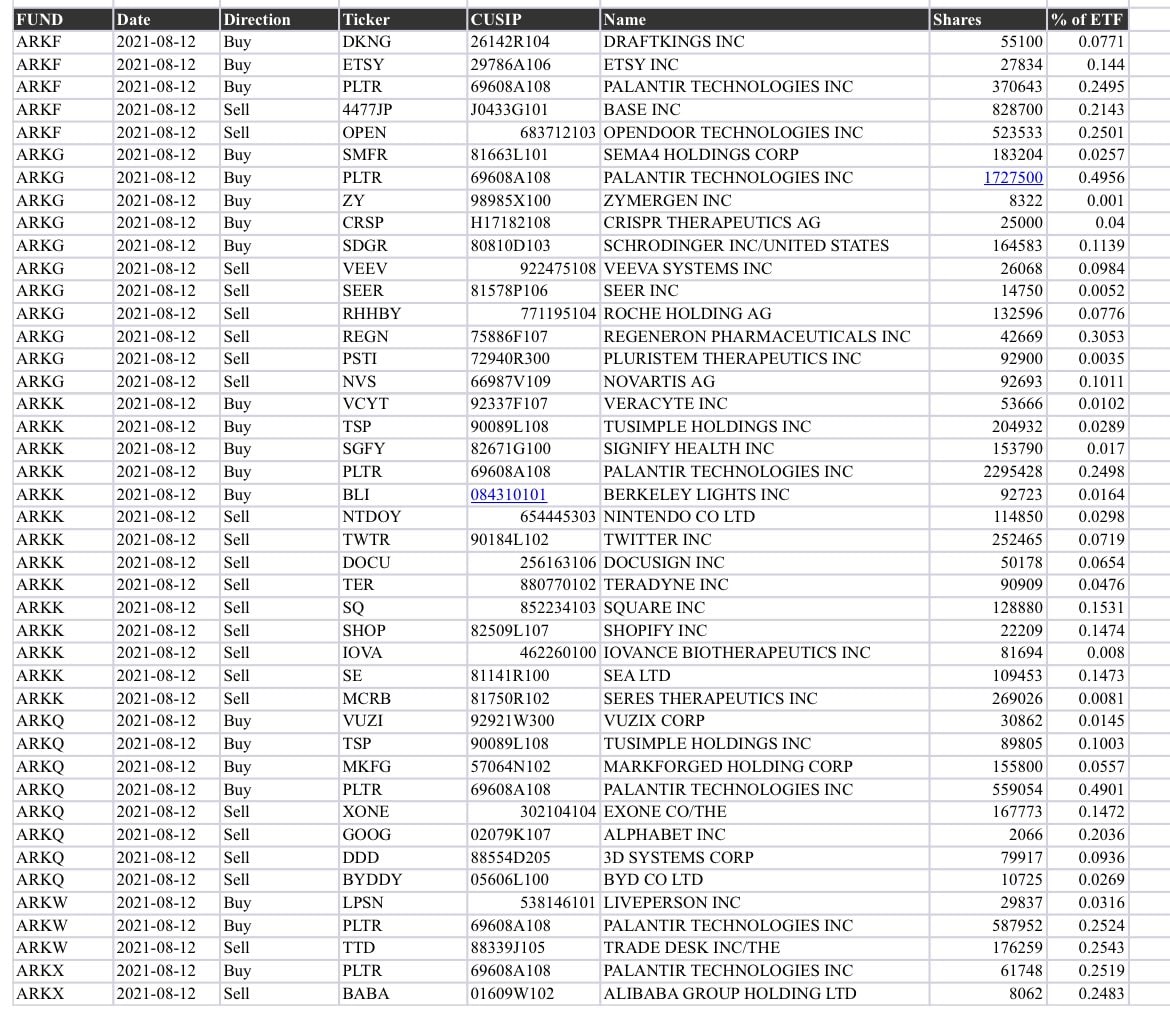The height and width of the screenshot is (1026, 1170).
Task: Click the MKFG ticker cell
Action: point(403,766)
